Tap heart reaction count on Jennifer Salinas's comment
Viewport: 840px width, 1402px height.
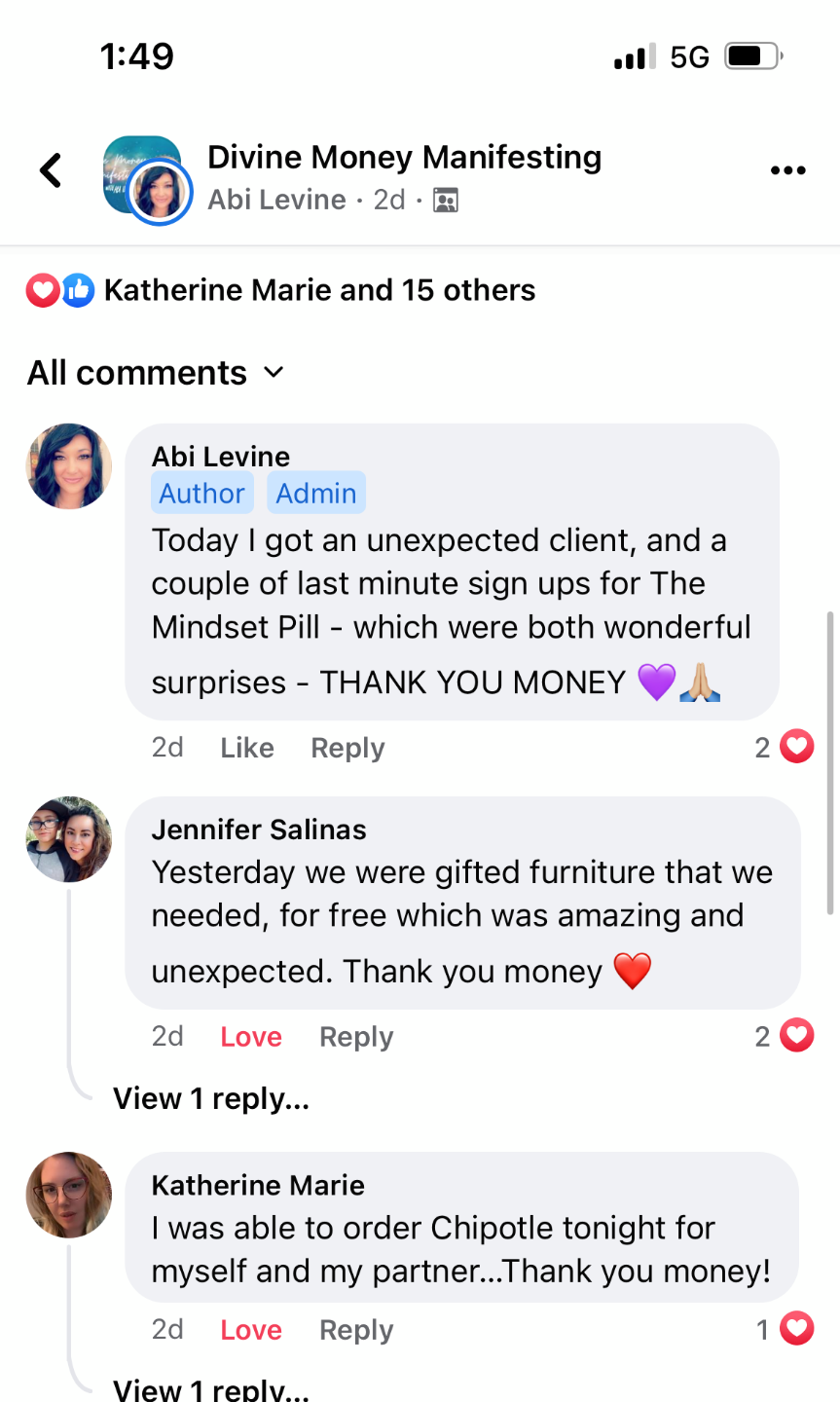785,1036
